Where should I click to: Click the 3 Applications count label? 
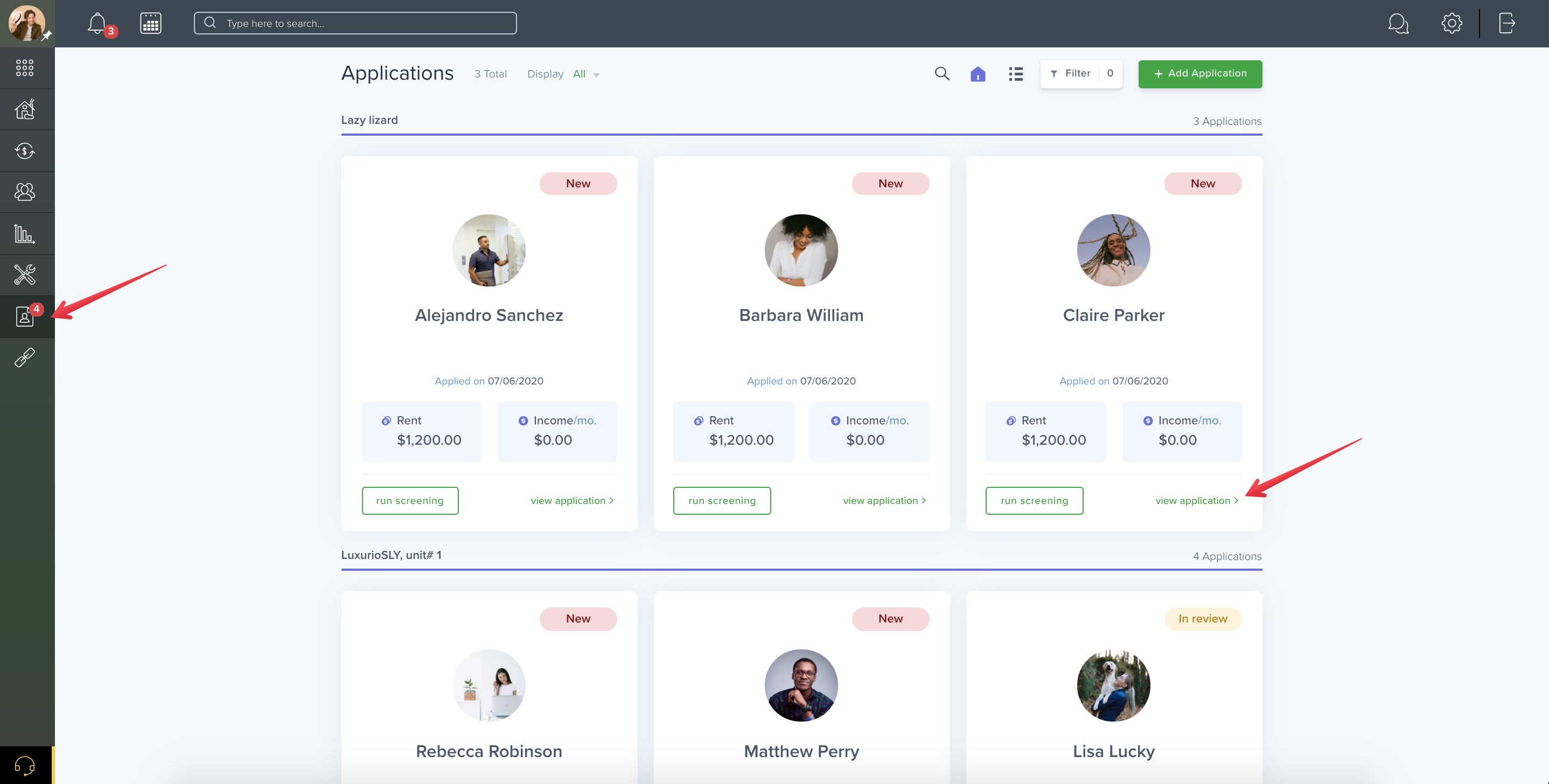(x=1227, y=122)
